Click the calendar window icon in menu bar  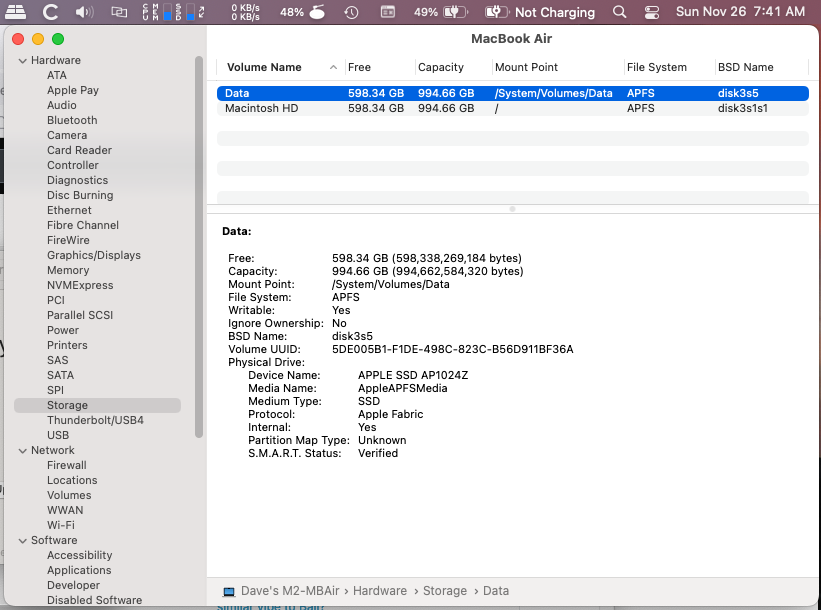pos(387,12)
